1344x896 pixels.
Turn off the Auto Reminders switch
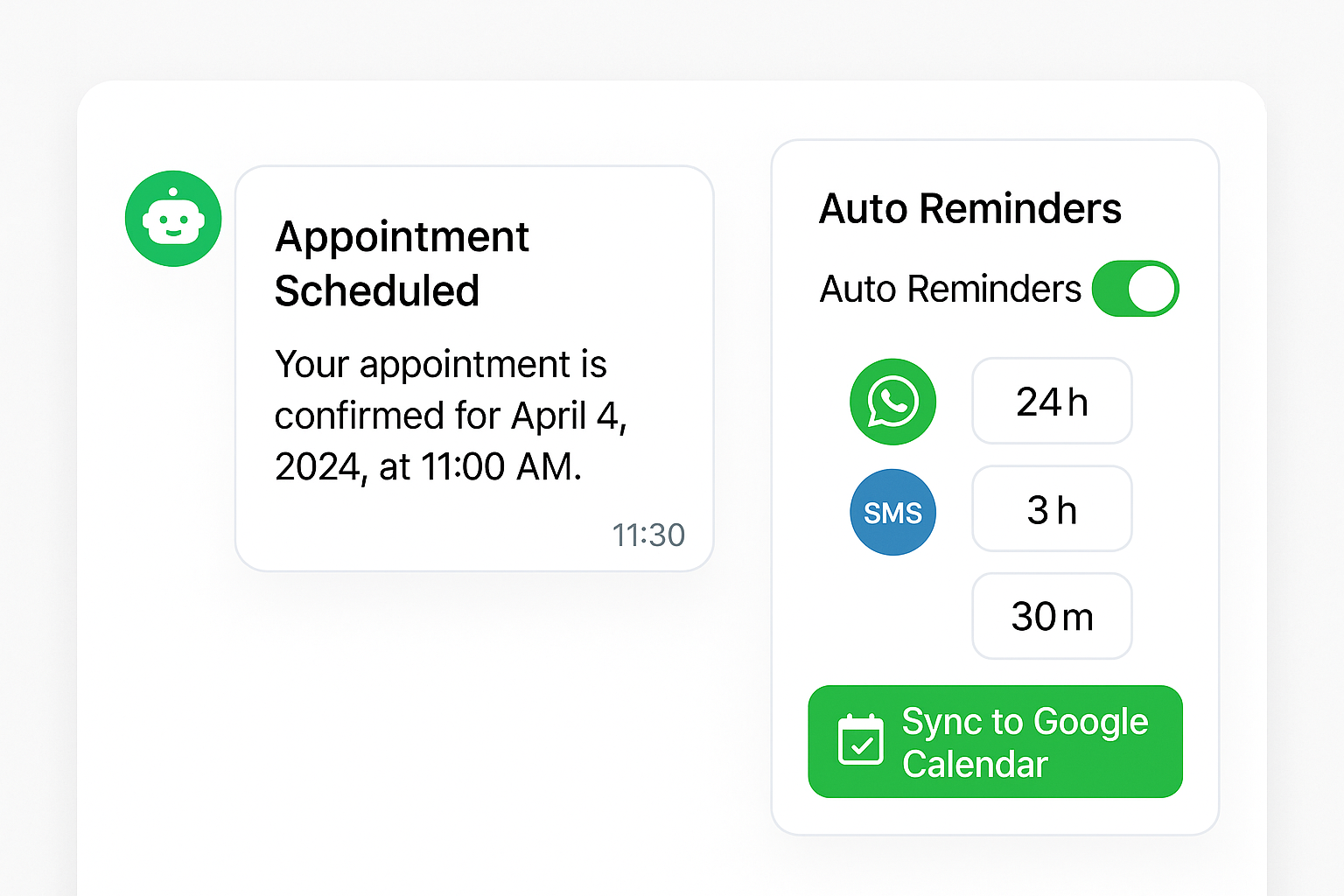click(x=1135, y=289)
